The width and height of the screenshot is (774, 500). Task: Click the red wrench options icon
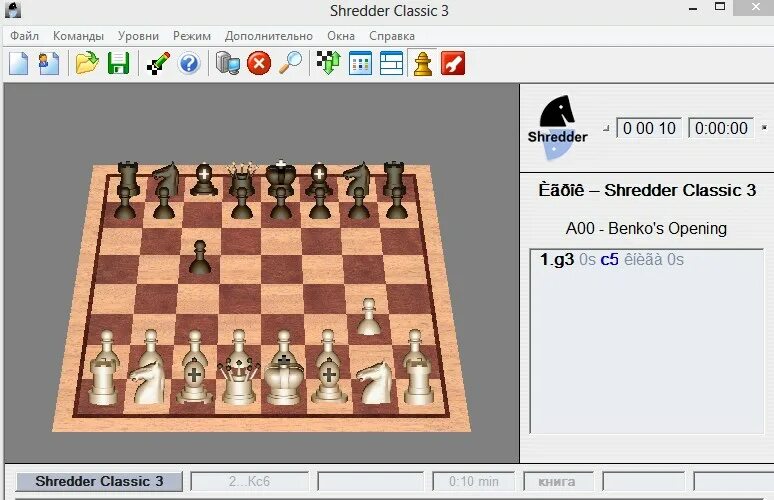coord(453,63)
